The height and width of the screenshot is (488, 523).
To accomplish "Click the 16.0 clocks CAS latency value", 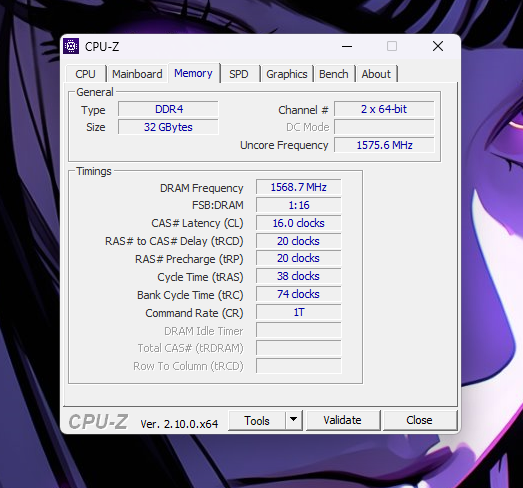I will (x=299, y=223).
